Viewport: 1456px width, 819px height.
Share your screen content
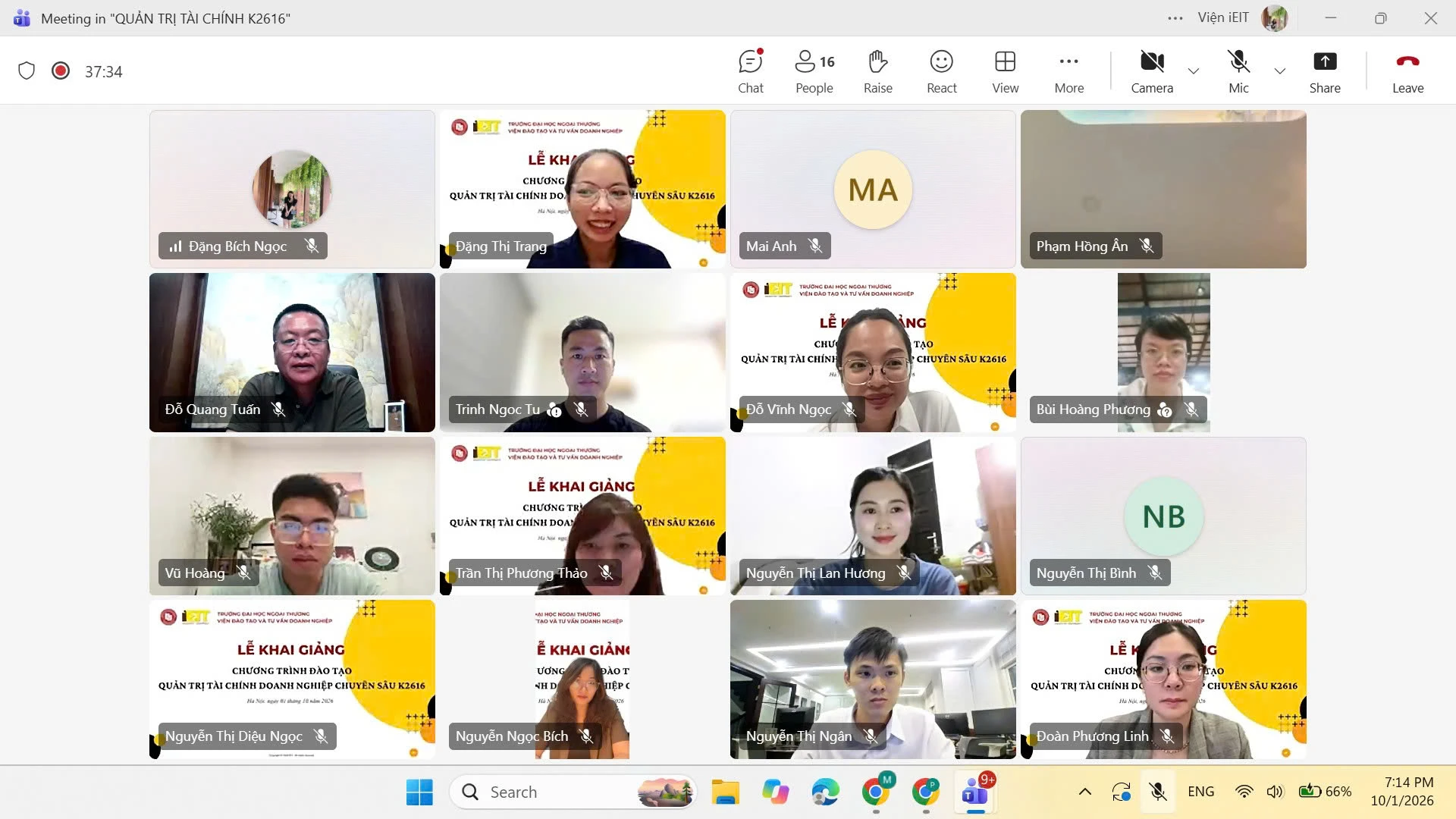pyautogui.click(x=1325, y=71)
